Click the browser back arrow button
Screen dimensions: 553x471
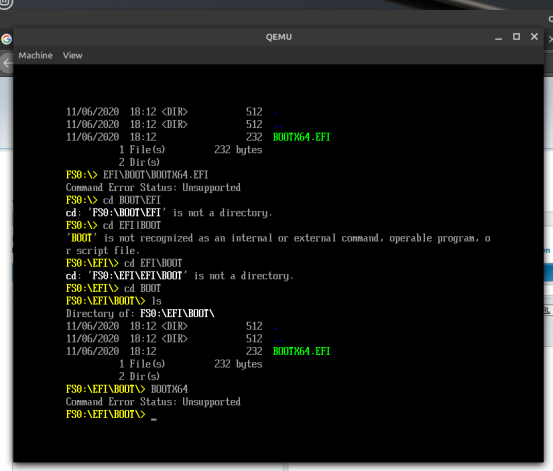[6, 63]
